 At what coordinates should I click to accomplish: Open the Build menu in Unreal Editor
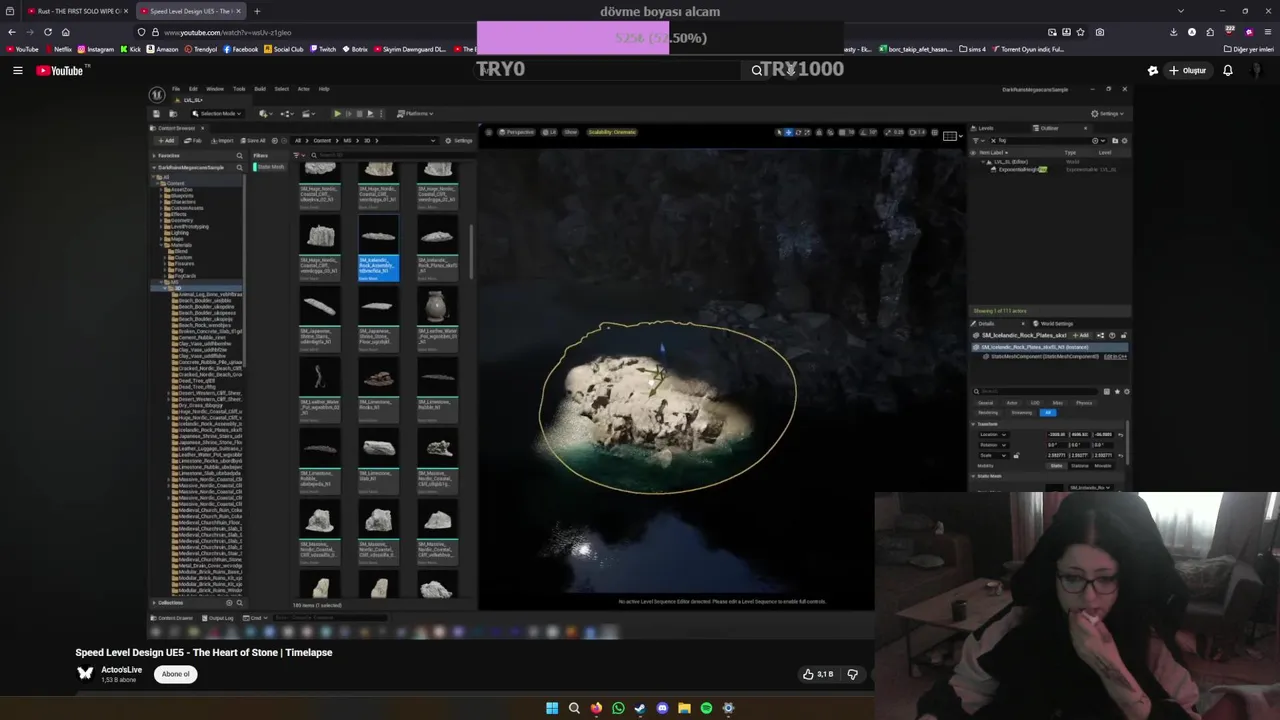click(260, 89)
